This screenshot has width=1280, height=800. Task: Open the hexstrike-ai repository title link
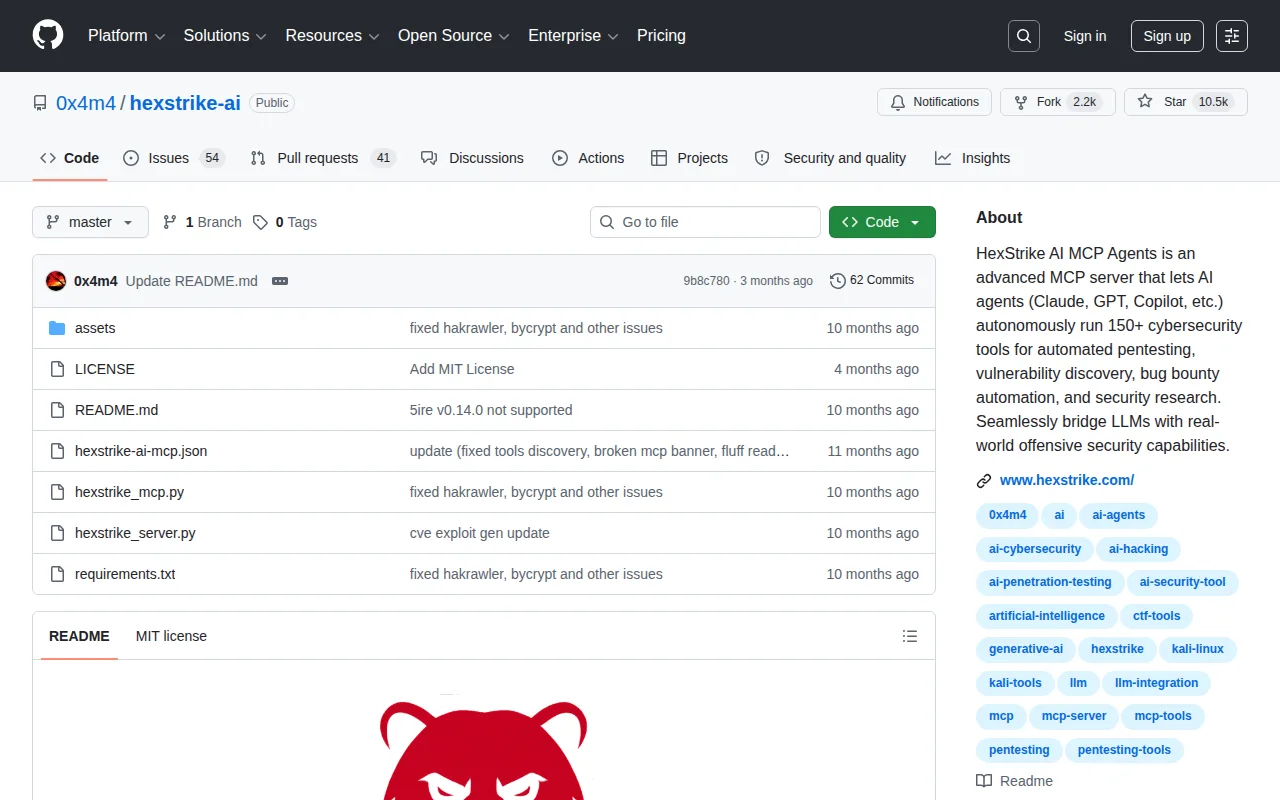(x=185, y=103)
